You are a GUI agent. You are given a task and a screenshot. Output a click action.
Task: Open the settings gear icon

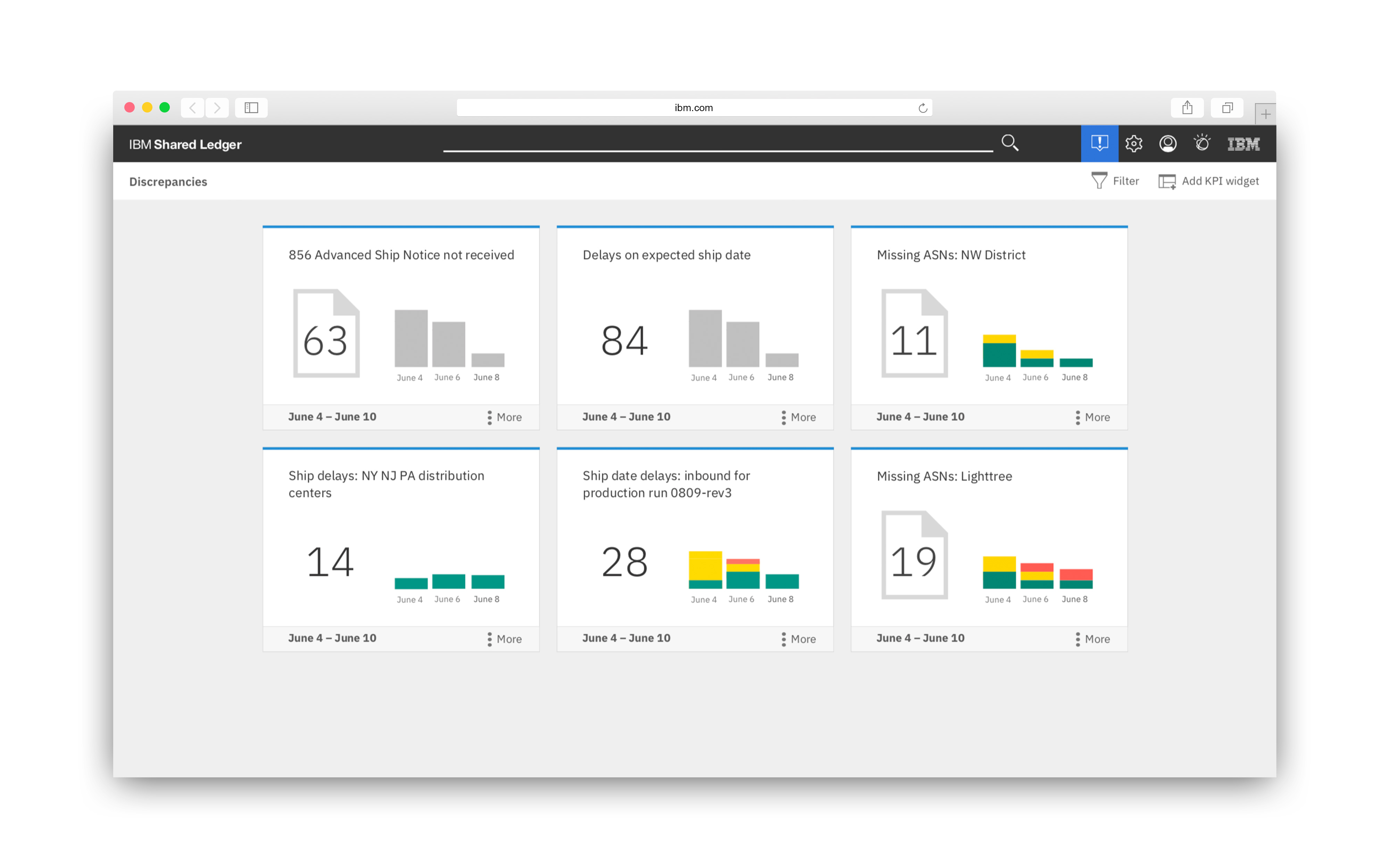1133,143
